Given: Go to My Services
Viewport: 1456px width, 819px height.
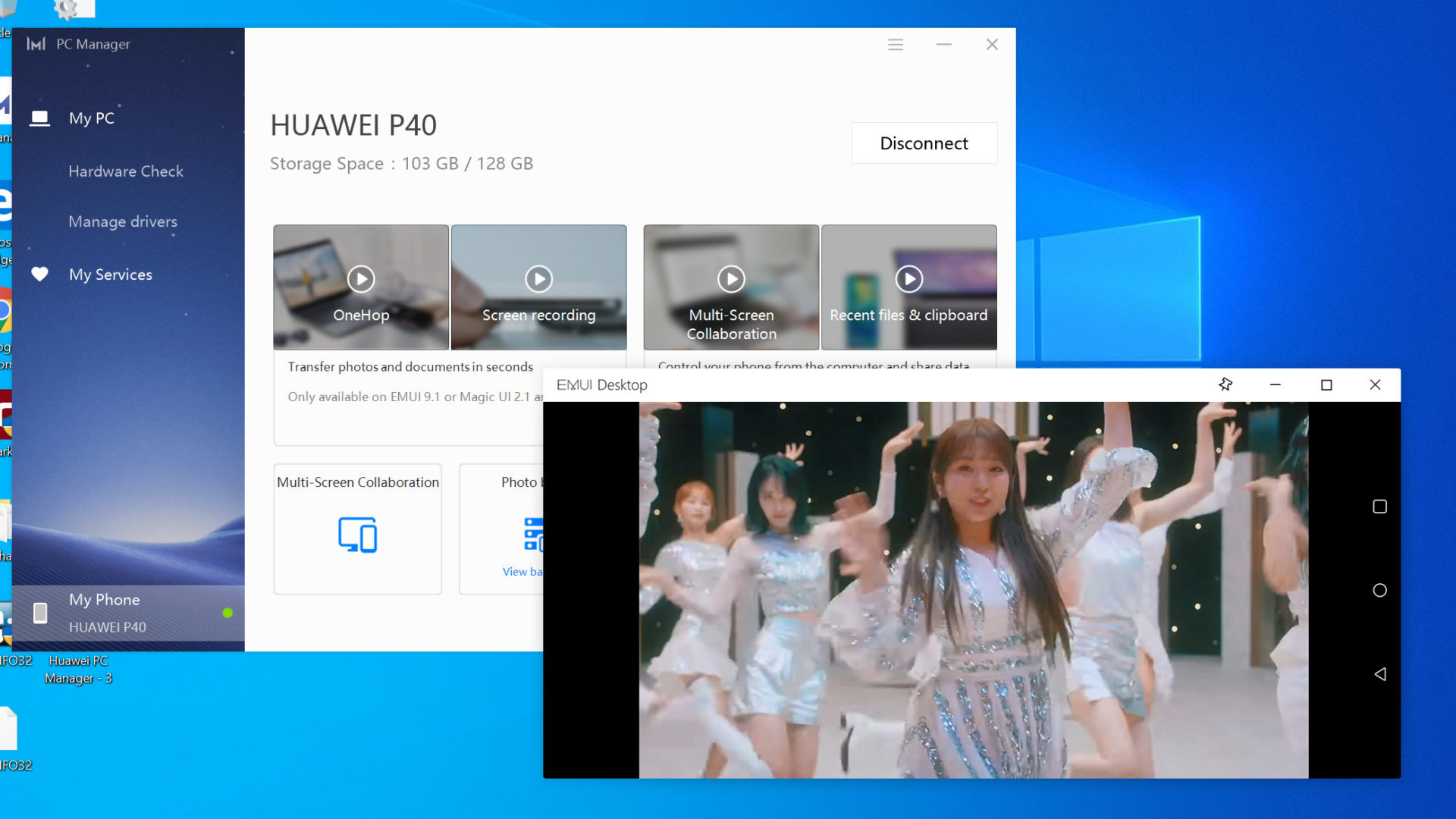Looking at the screenshot, I should point(111,275).
